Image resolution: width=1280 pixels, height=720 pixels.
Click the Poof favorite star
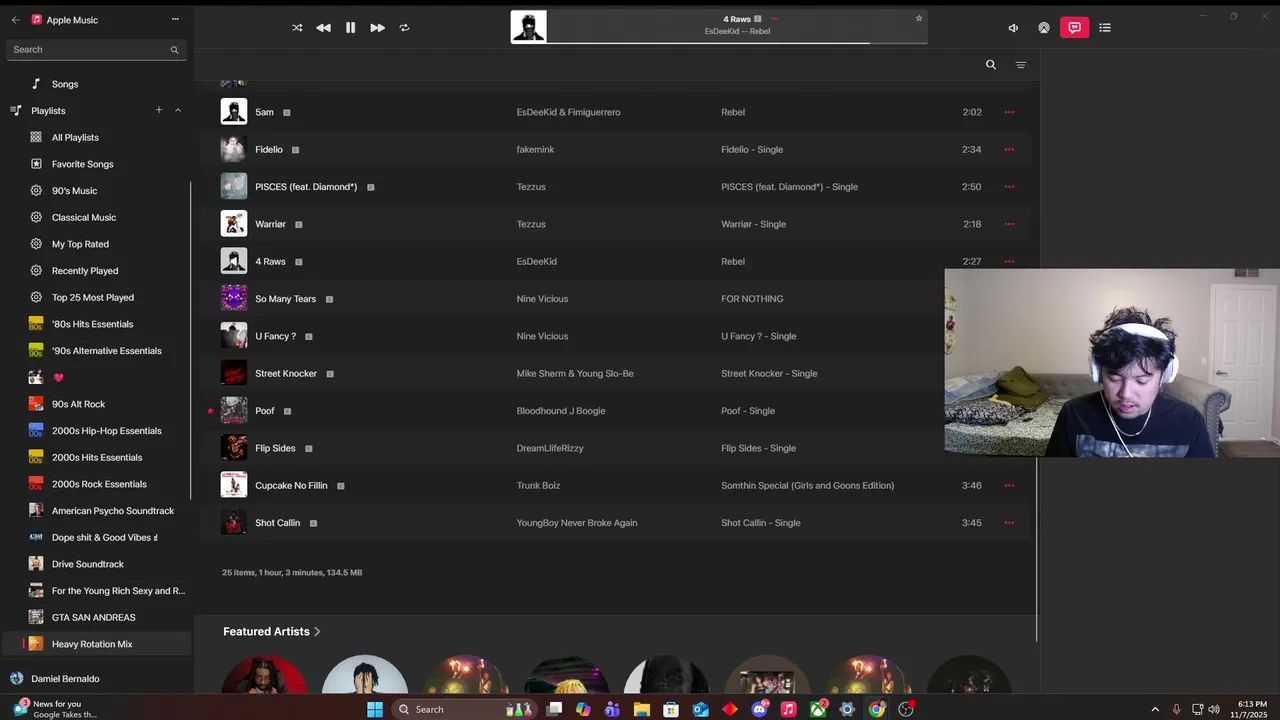pyautogui.click(x=210, y=411)
